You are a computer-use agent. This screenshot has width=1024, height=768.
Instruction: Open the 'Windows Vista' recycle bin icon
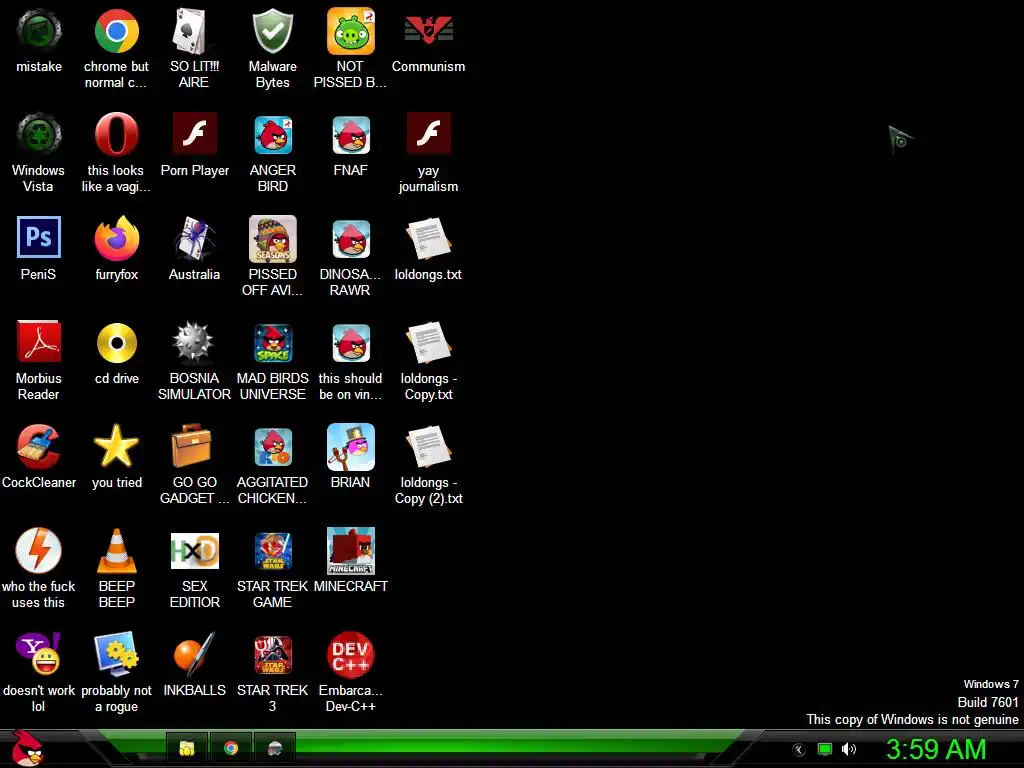(39, 135)
